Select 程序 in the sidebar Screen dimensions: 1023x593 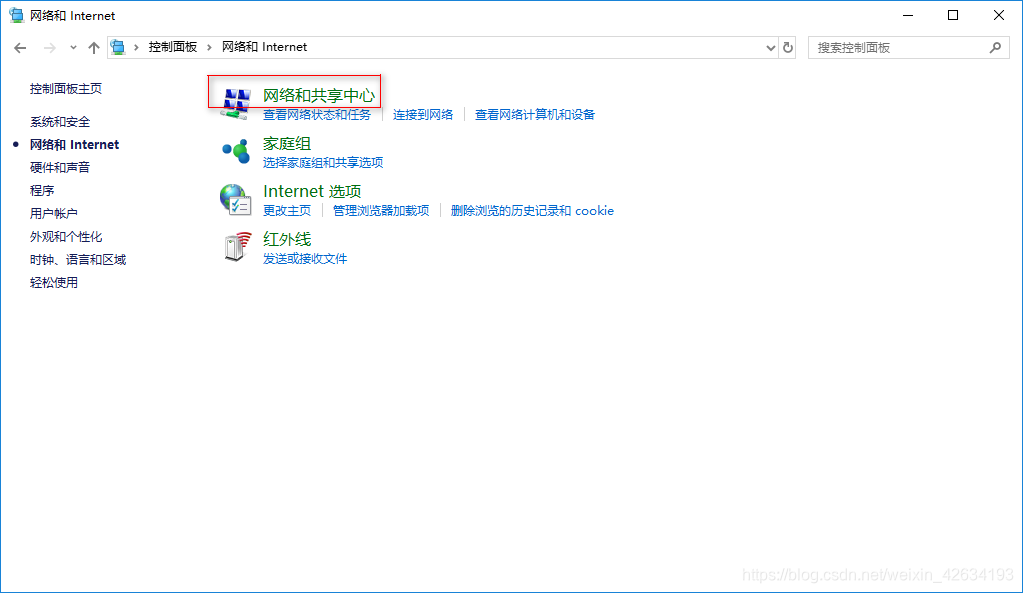[42, 190]
